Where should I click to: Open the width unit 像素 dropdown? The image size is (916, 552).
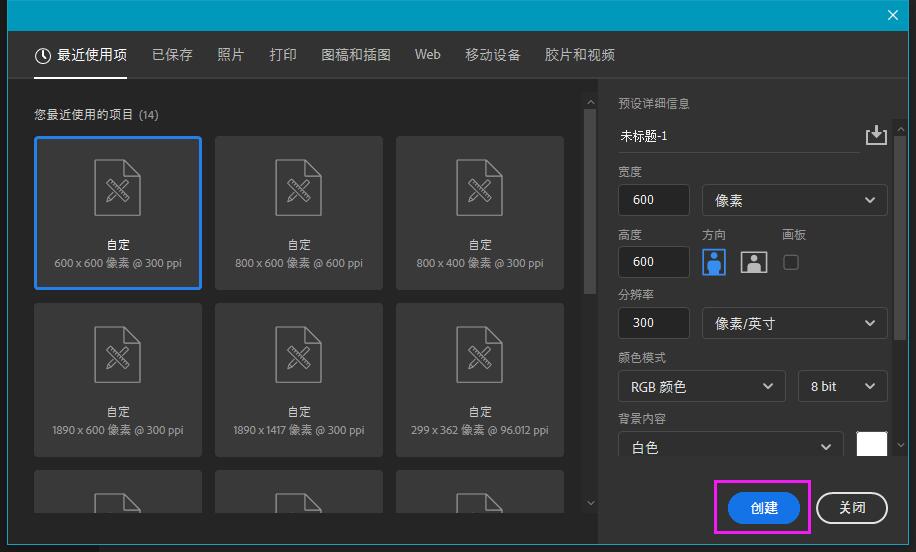point(794,200)
